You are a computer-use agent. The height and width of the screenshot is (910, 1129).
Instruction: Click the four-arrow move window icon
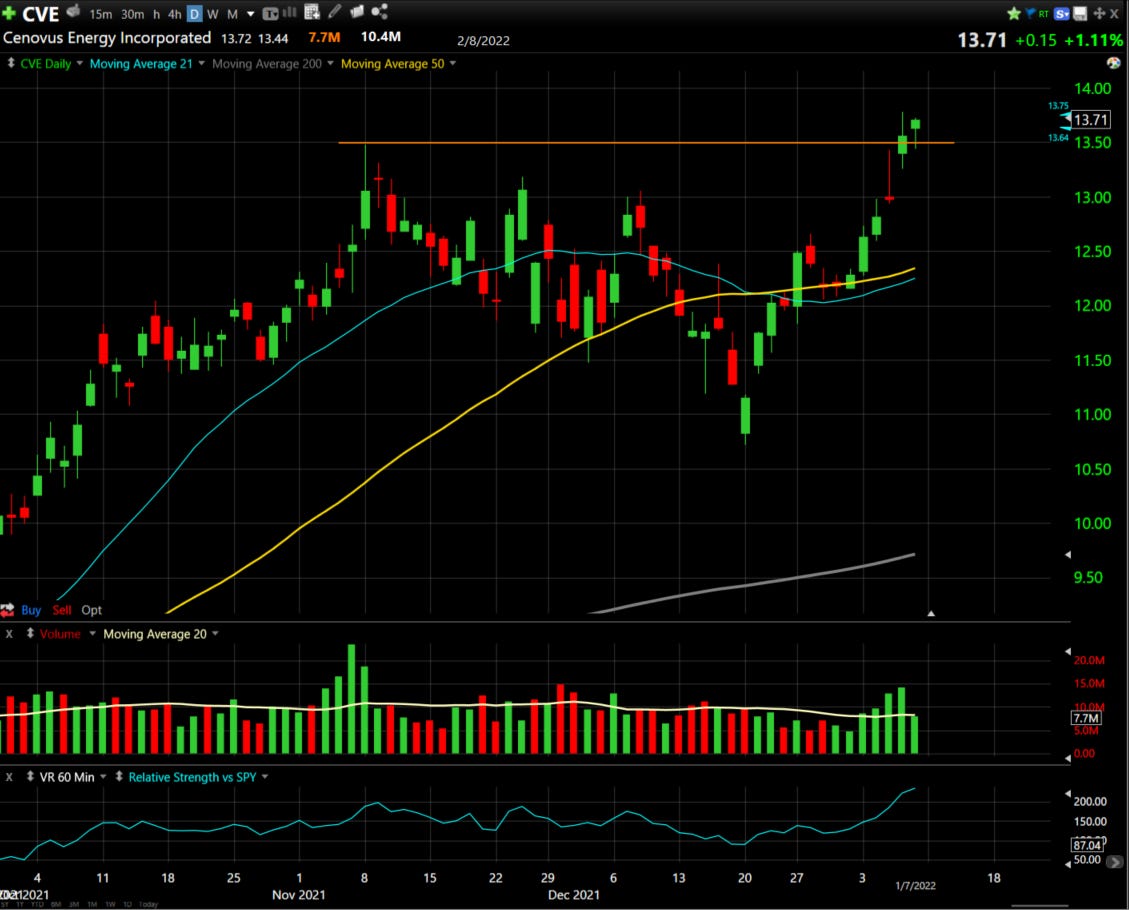coord(1099,14)
